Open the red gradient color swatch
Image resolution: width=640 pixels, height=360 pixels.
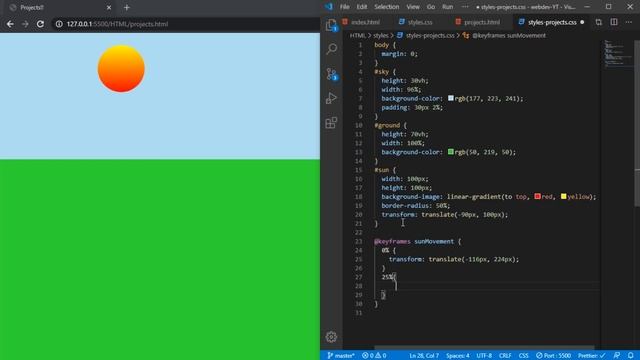pyautogui.click(x=537, y=196)
